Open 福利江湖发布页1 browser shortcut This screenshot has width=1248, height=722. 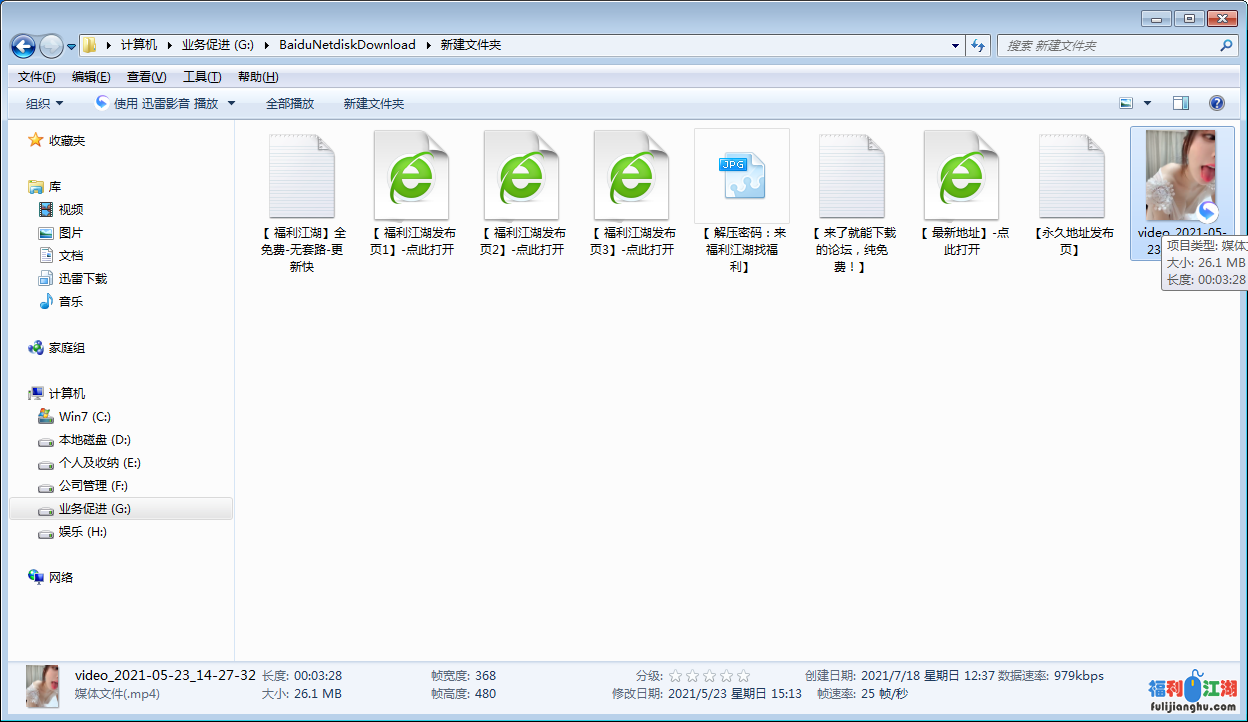[411, 177]
